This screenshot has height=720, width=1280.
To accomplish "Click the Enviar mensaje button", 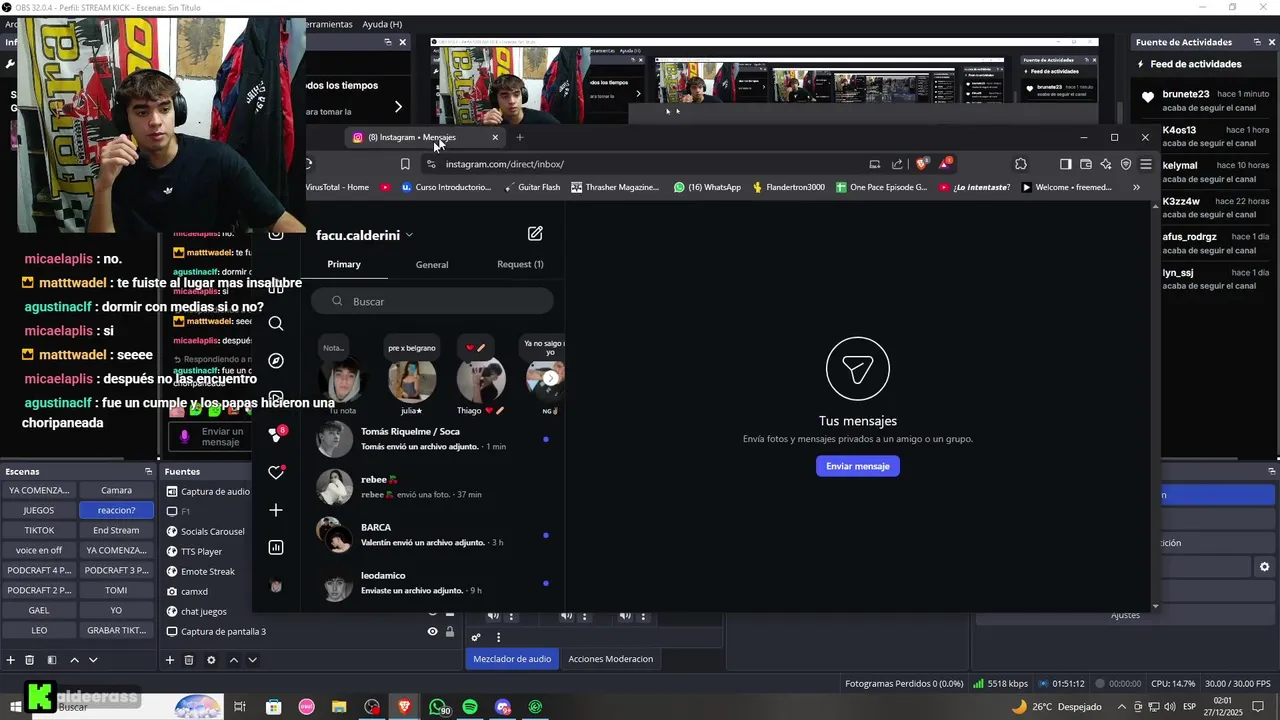I will 858,466.
